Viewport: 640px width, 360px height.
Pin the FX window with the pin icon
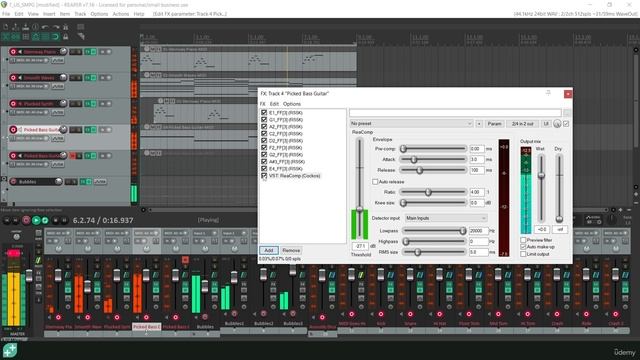[548, 93]
